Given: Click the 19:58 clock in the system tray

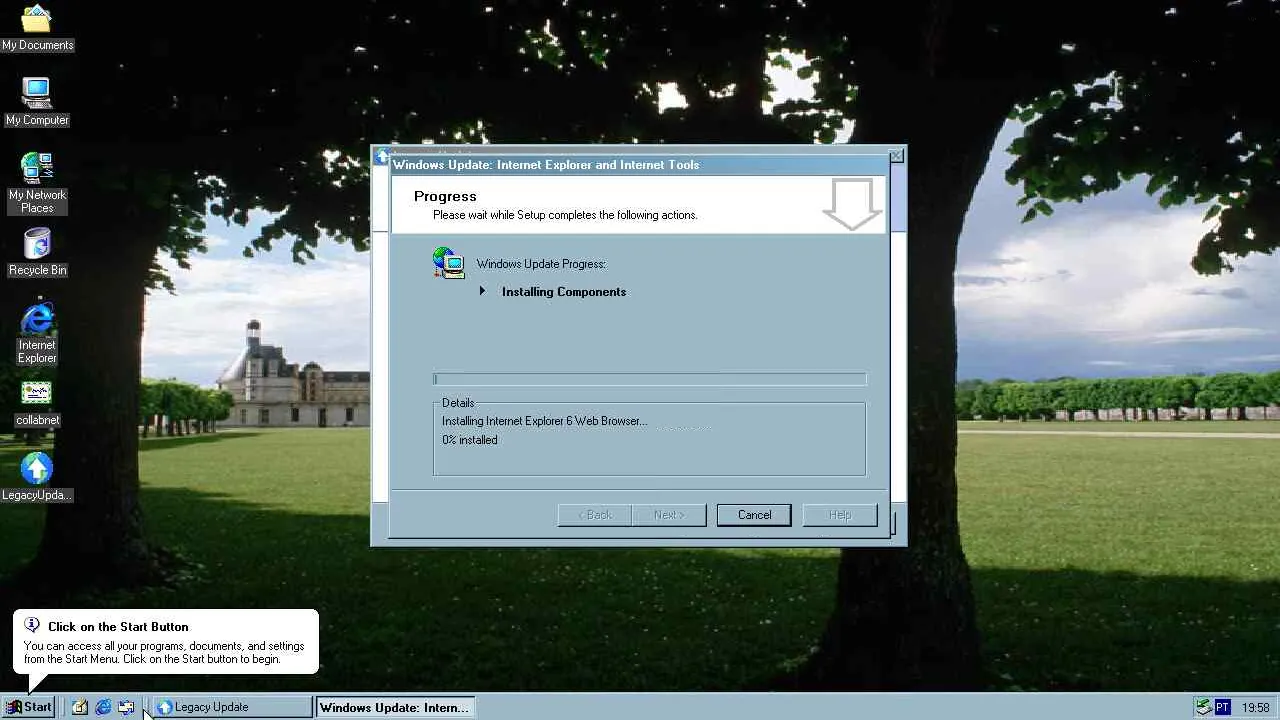Looking at the screenshot, I should 1256,707.
